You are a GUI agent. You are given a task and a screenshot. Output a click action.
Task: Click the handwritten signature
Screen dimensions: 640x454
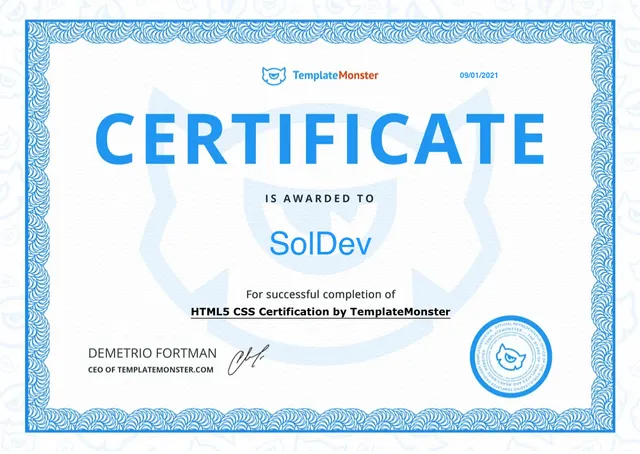click(x=248, y=359)
